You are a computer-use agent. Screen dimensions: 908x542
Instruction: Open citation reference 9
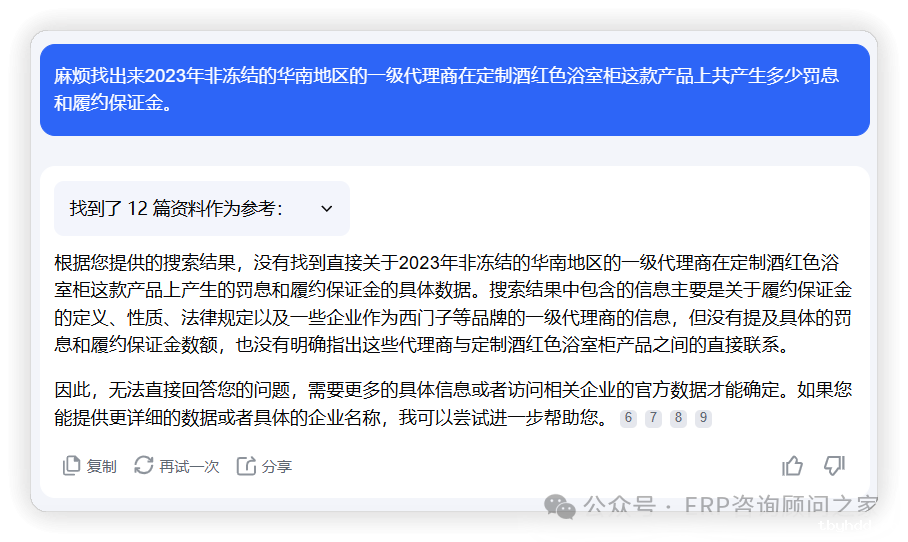(703, 418)
